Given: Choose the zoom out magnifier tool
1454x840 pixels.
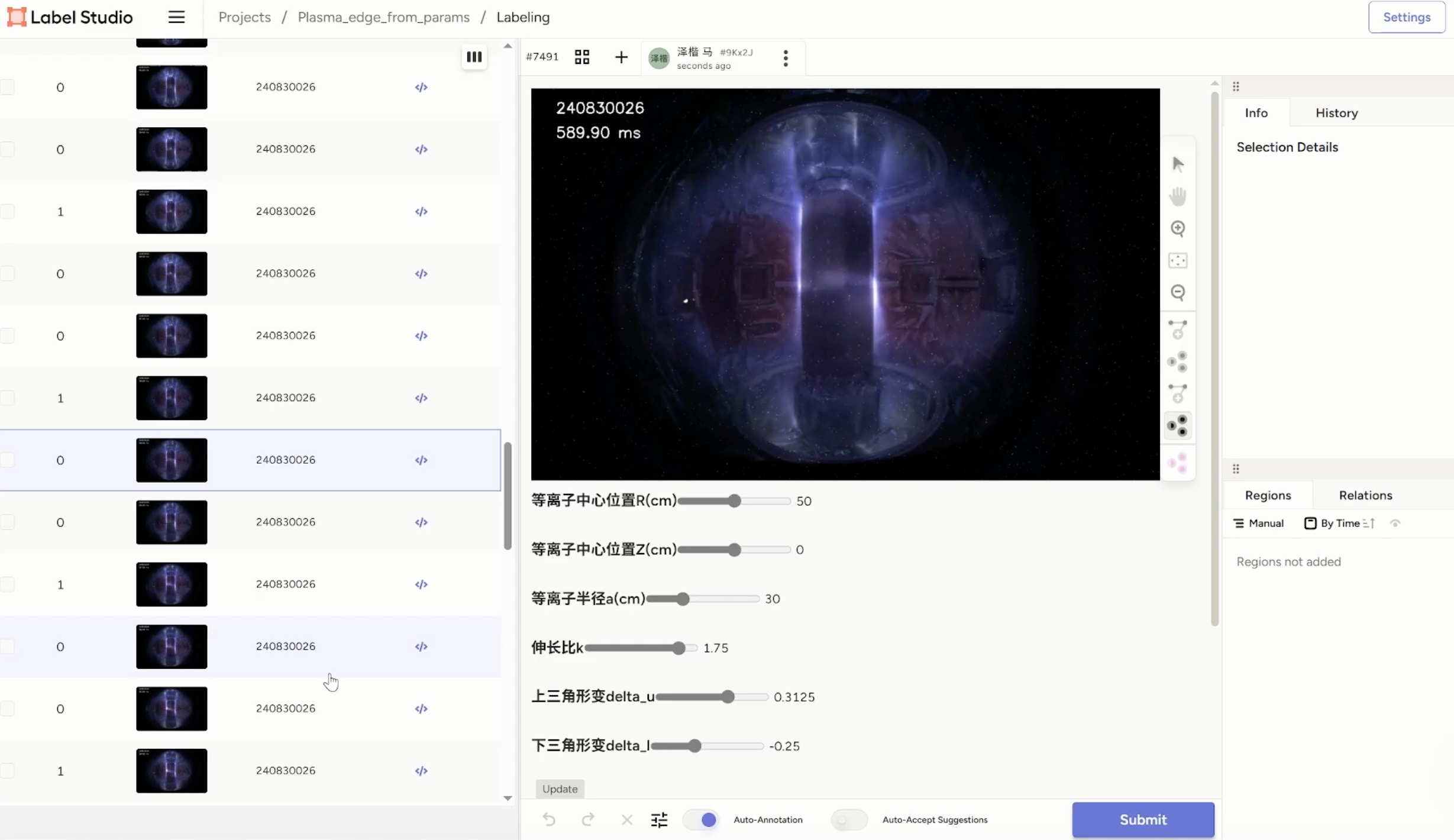Looking at the screenshot, I should pos(1178,292).
